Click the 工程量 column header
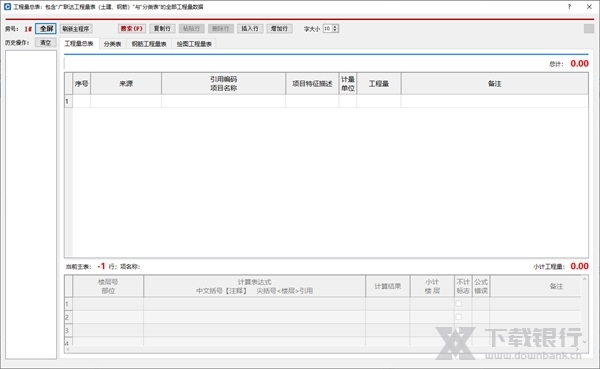Image resolution: width=600 pixels, height=369 pixels. (379, 83)
